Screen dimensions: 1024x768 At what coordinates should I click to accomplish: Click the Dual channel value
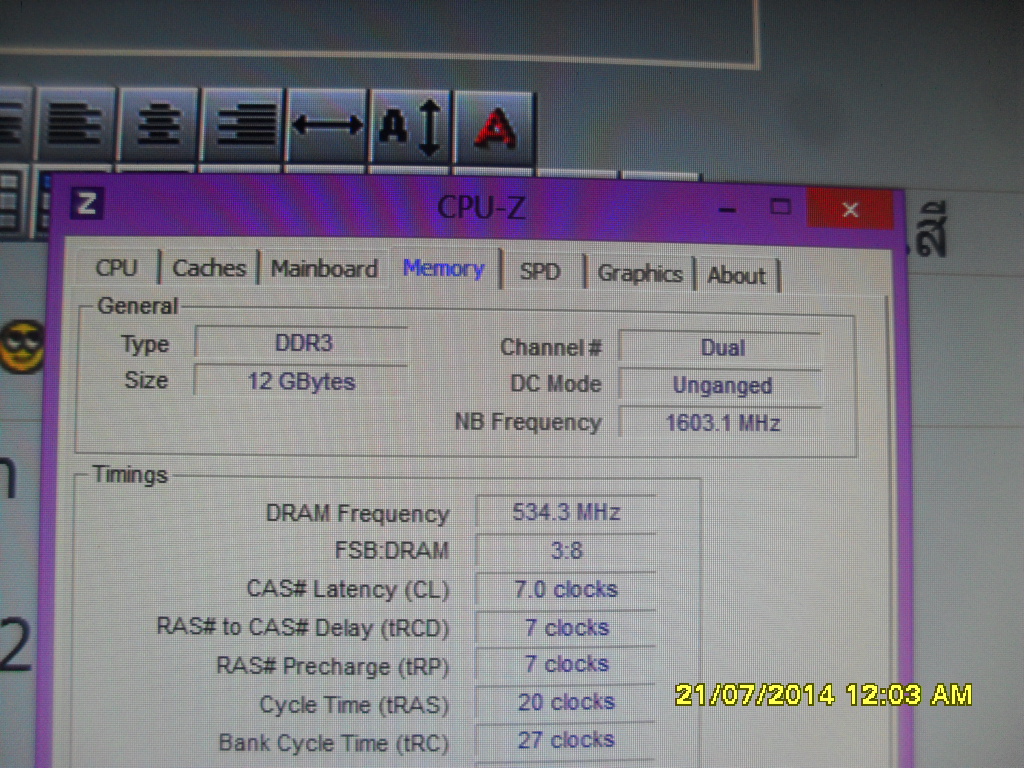pos(721,347)
